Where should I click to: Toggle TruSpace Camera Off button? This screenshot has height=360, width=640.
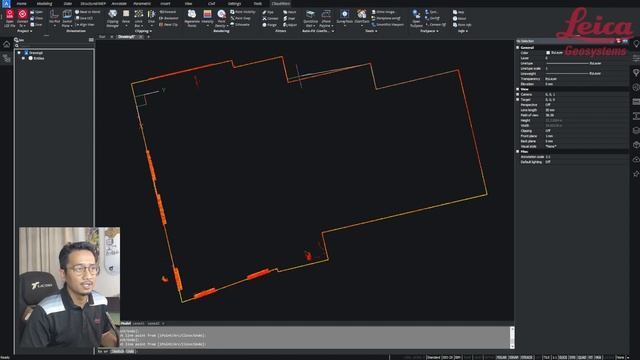(436, 24)
